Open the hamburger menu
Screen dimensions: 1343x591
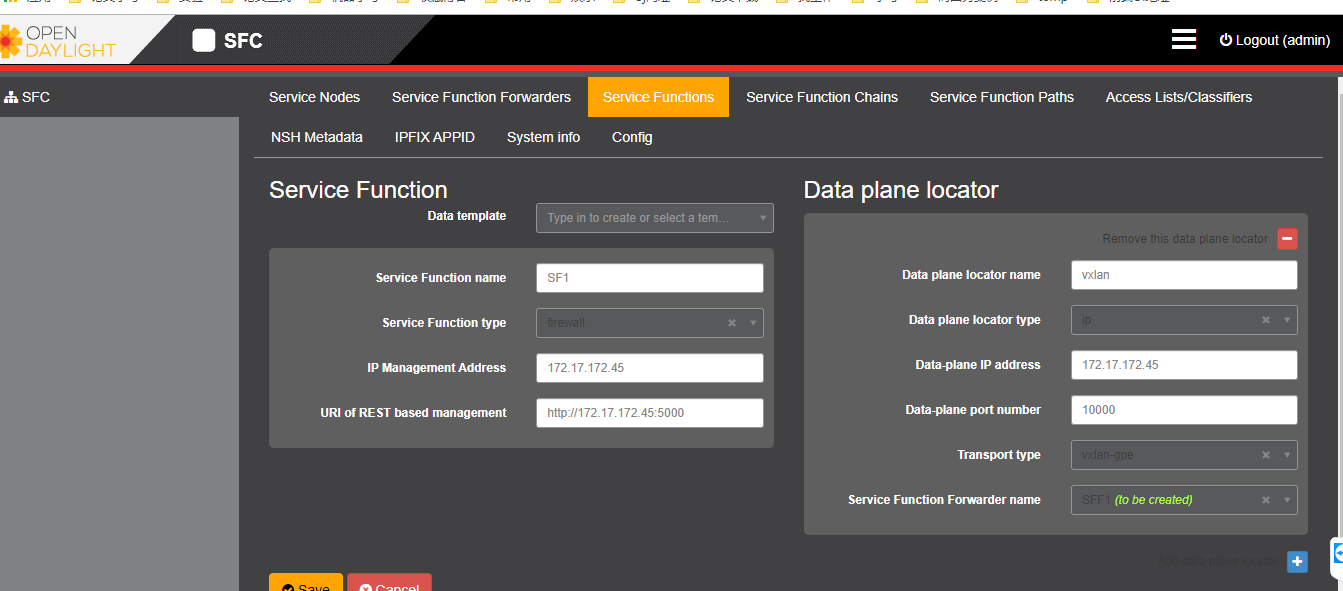click(x=1184, y=39)
